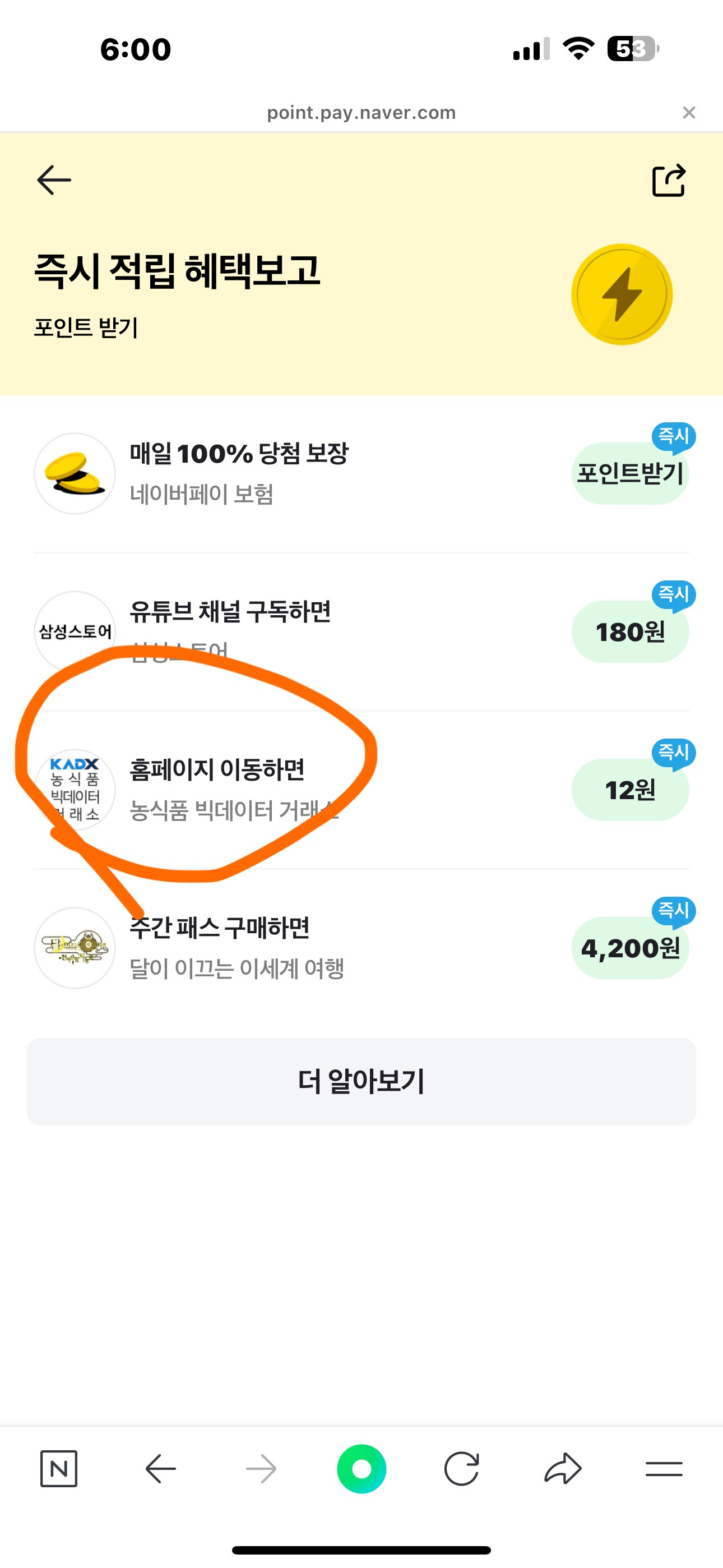Tap the share icon in the yellow header

pos(668,181)
